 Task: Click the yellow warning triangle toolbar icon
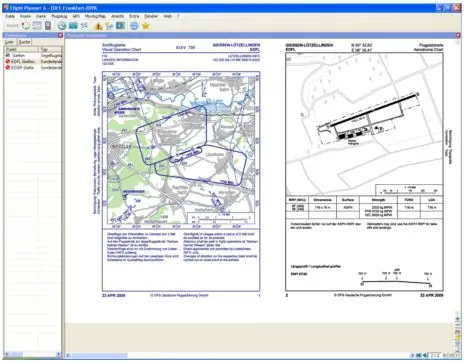pos(98,26)
